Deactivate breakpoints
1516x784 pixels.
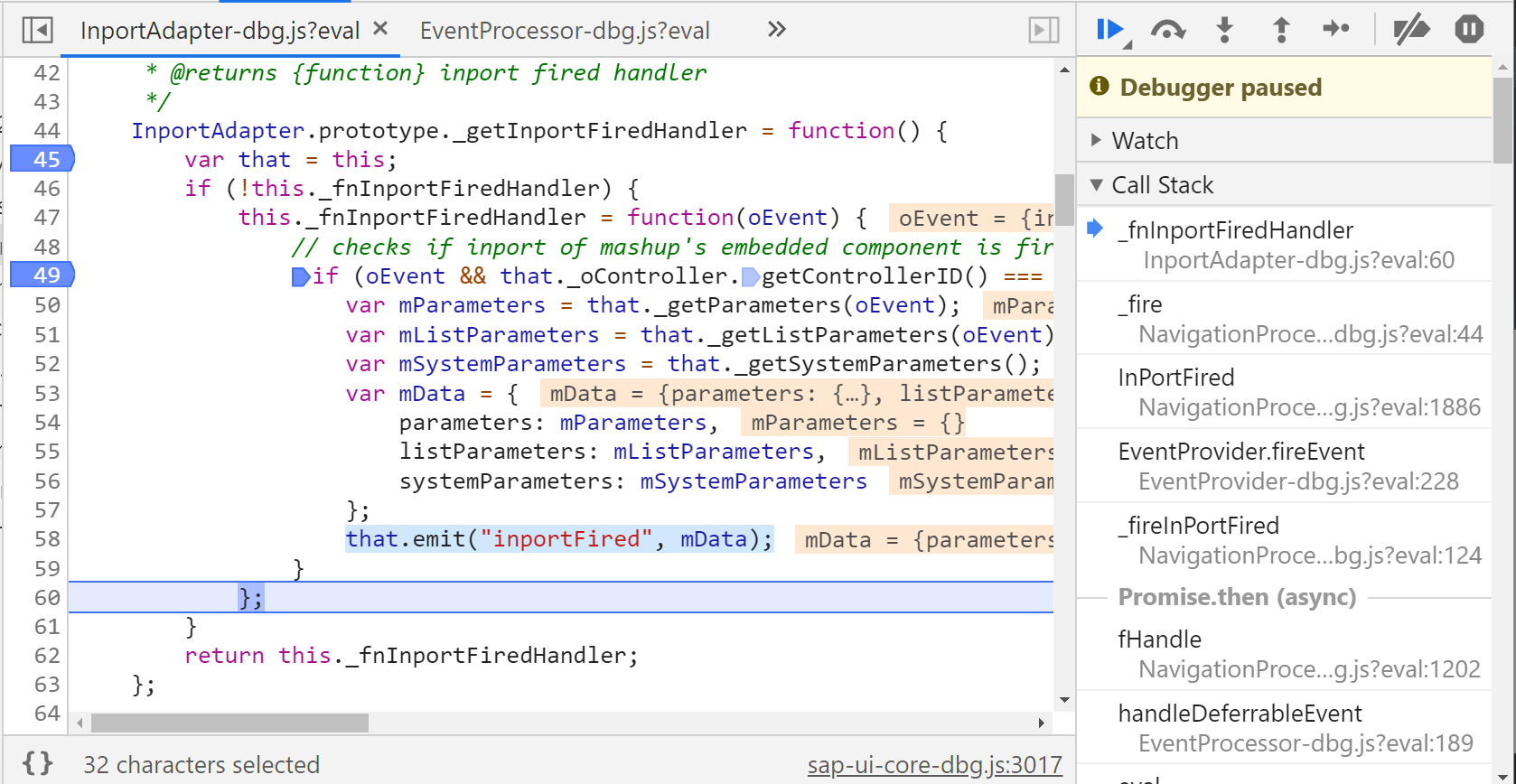[x=1411, y=30]
